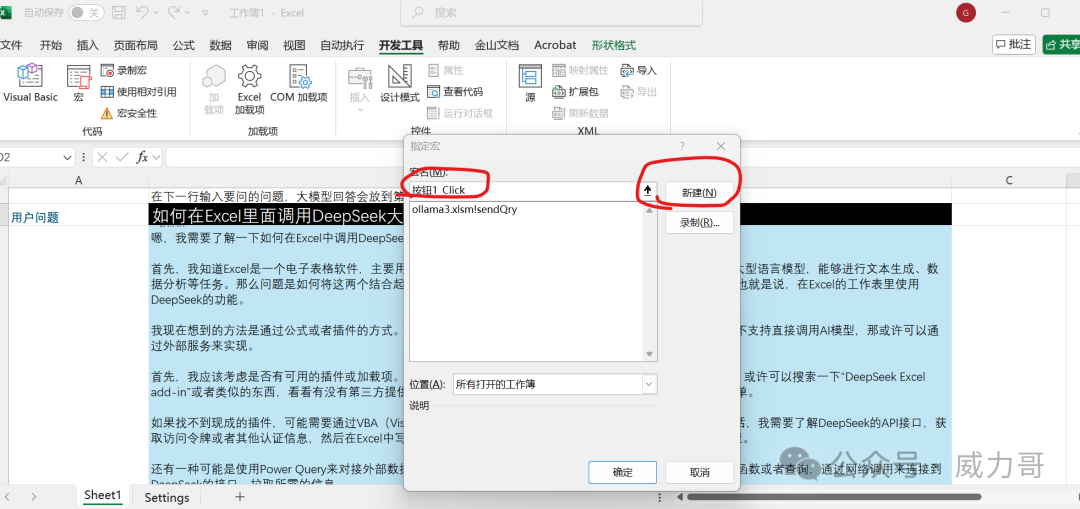Select column A header
This screenshot has width=1080, height=509.
point(79,180)
